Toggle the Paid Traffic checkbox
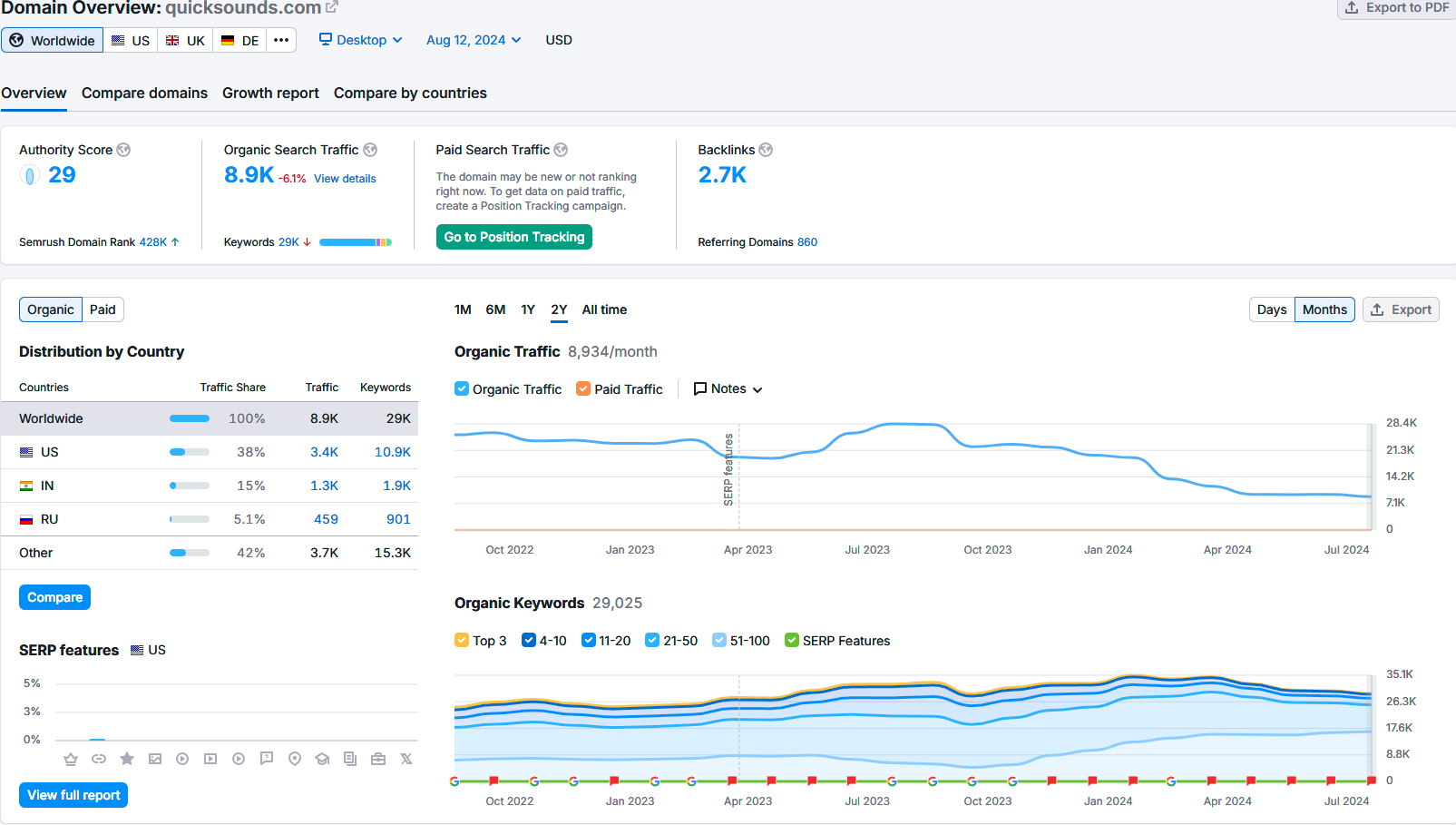 tap(583, 389)
